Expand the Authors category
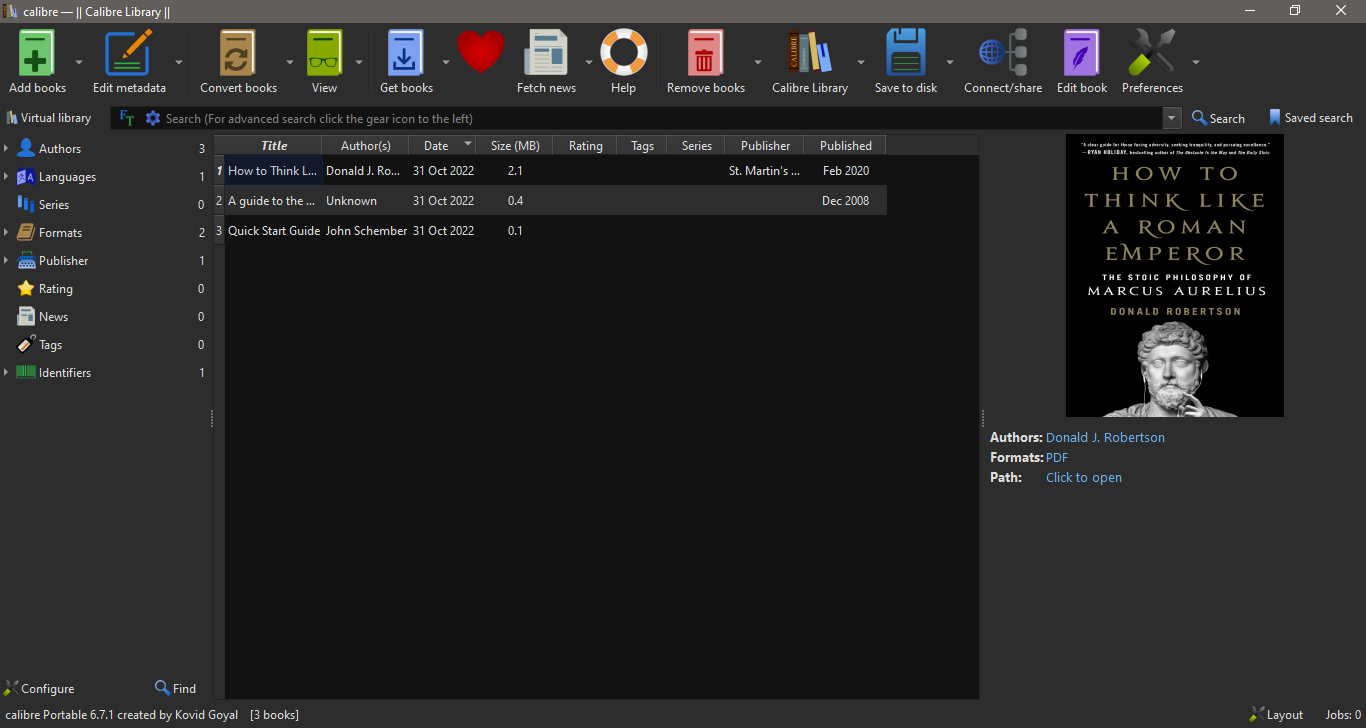The height and width of the screenshot is (728, 1366). pos(6,148)
